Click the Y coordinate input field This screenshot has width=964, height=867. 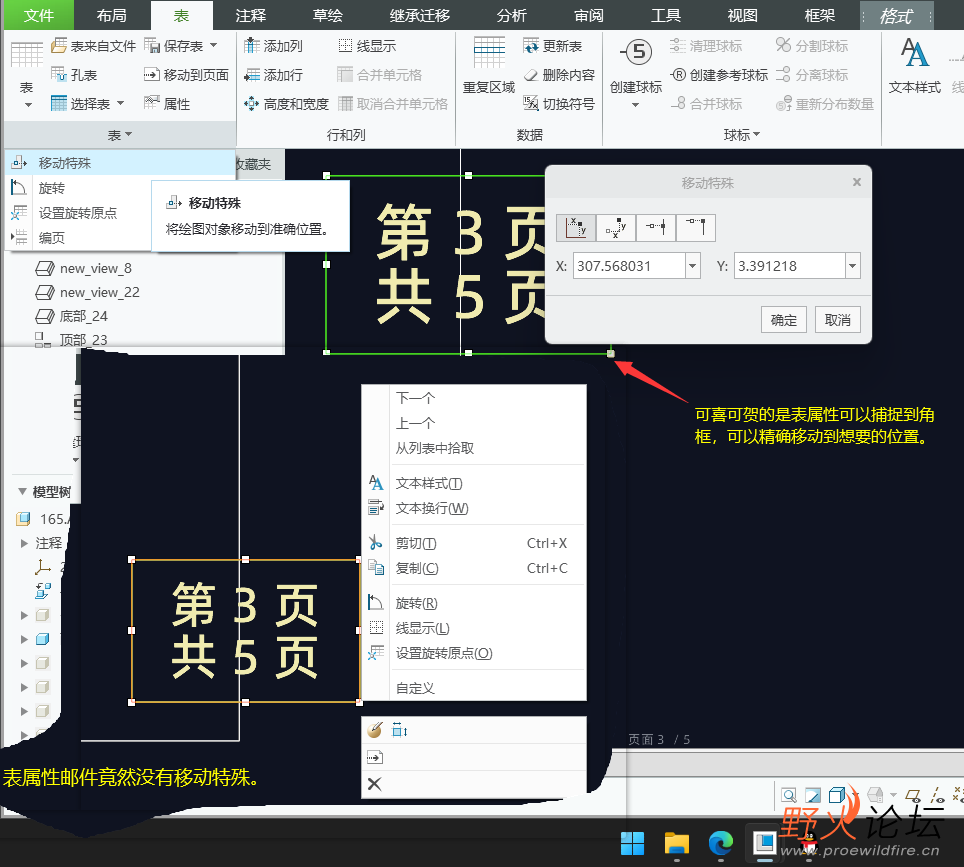[x=790, y=266]
